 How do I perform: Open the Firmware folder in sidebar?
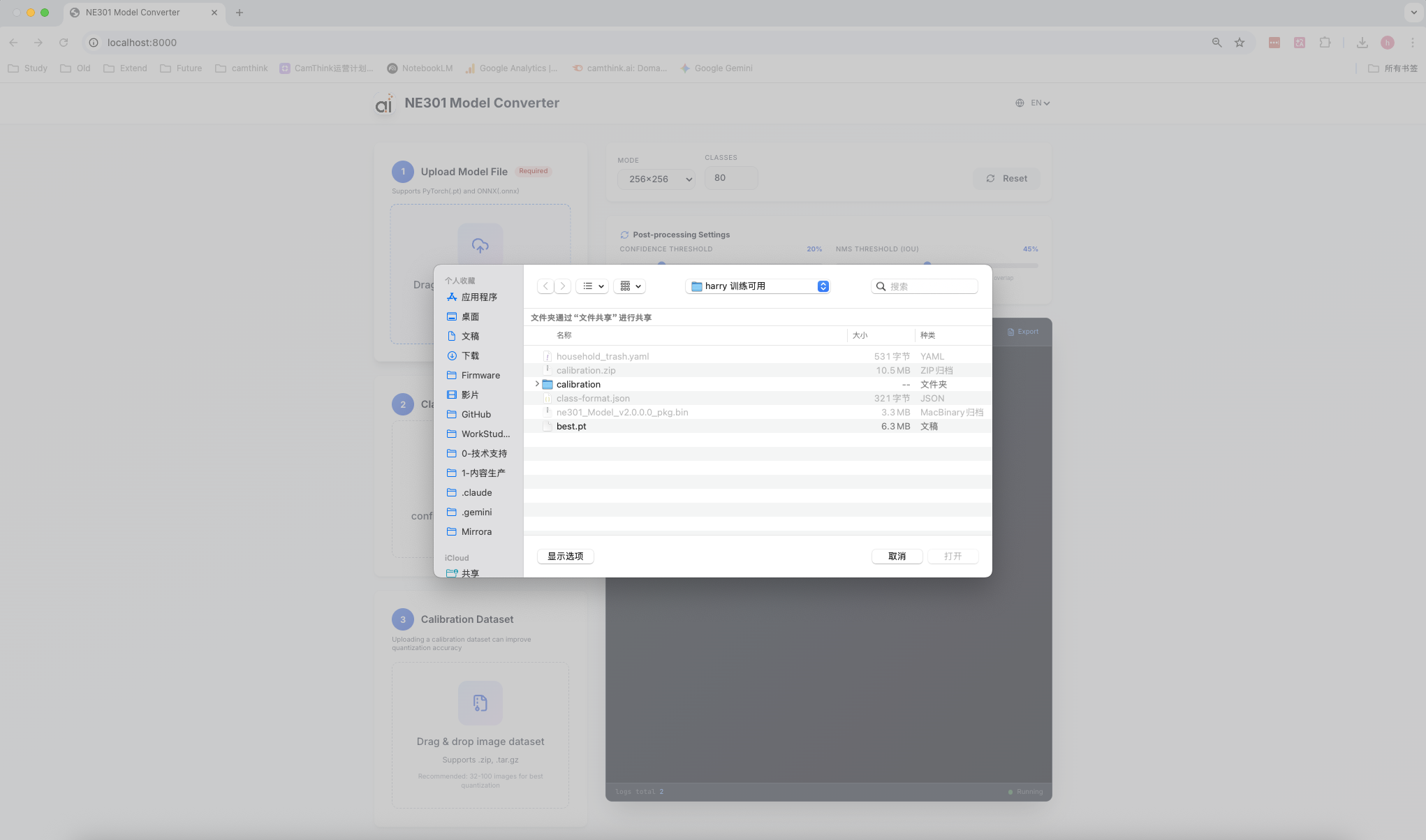click(480, 375)
